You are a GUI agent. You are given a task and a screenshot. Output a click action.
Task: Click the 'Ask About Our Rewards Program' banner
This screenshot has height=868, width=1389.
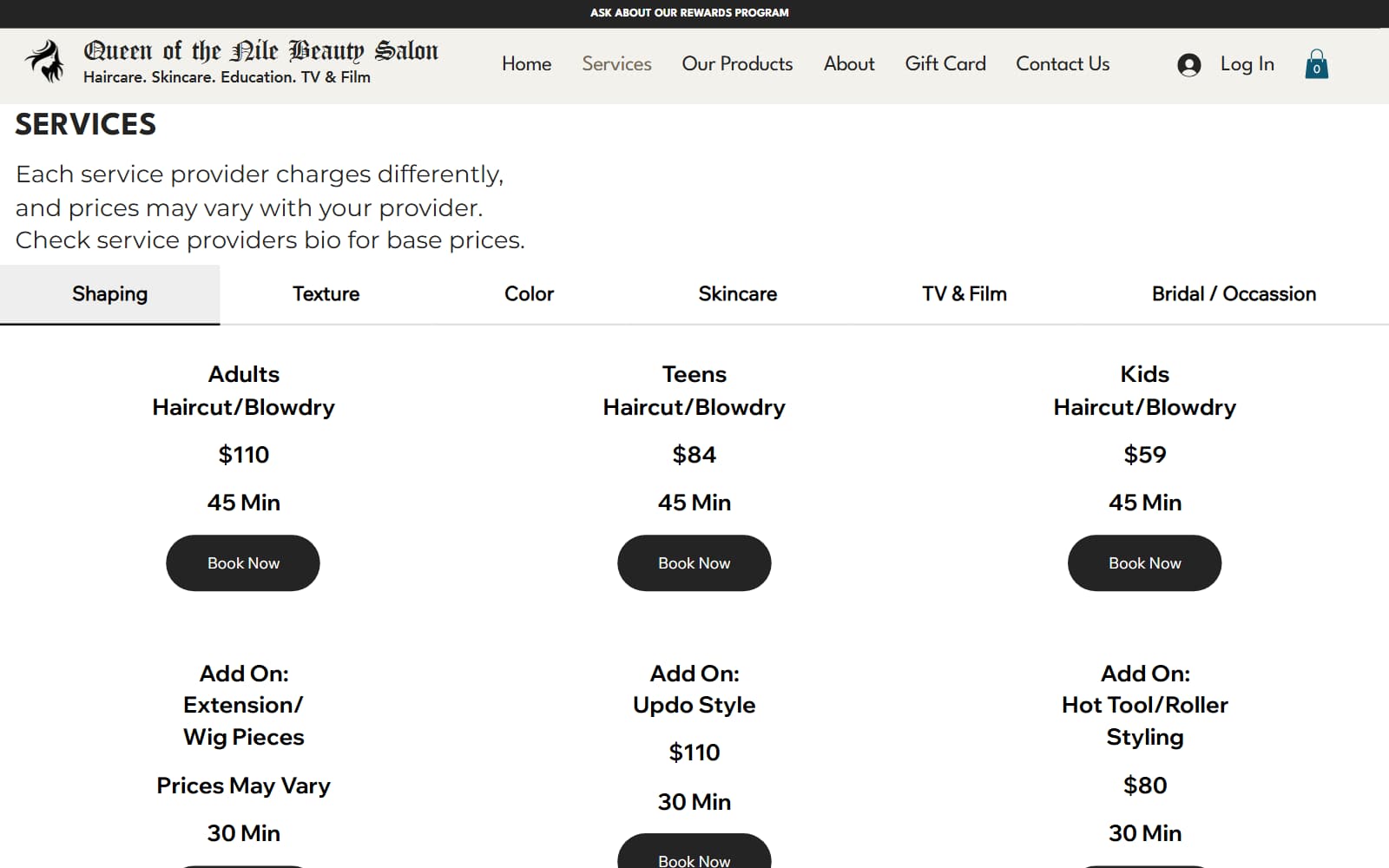coord(689,13)
